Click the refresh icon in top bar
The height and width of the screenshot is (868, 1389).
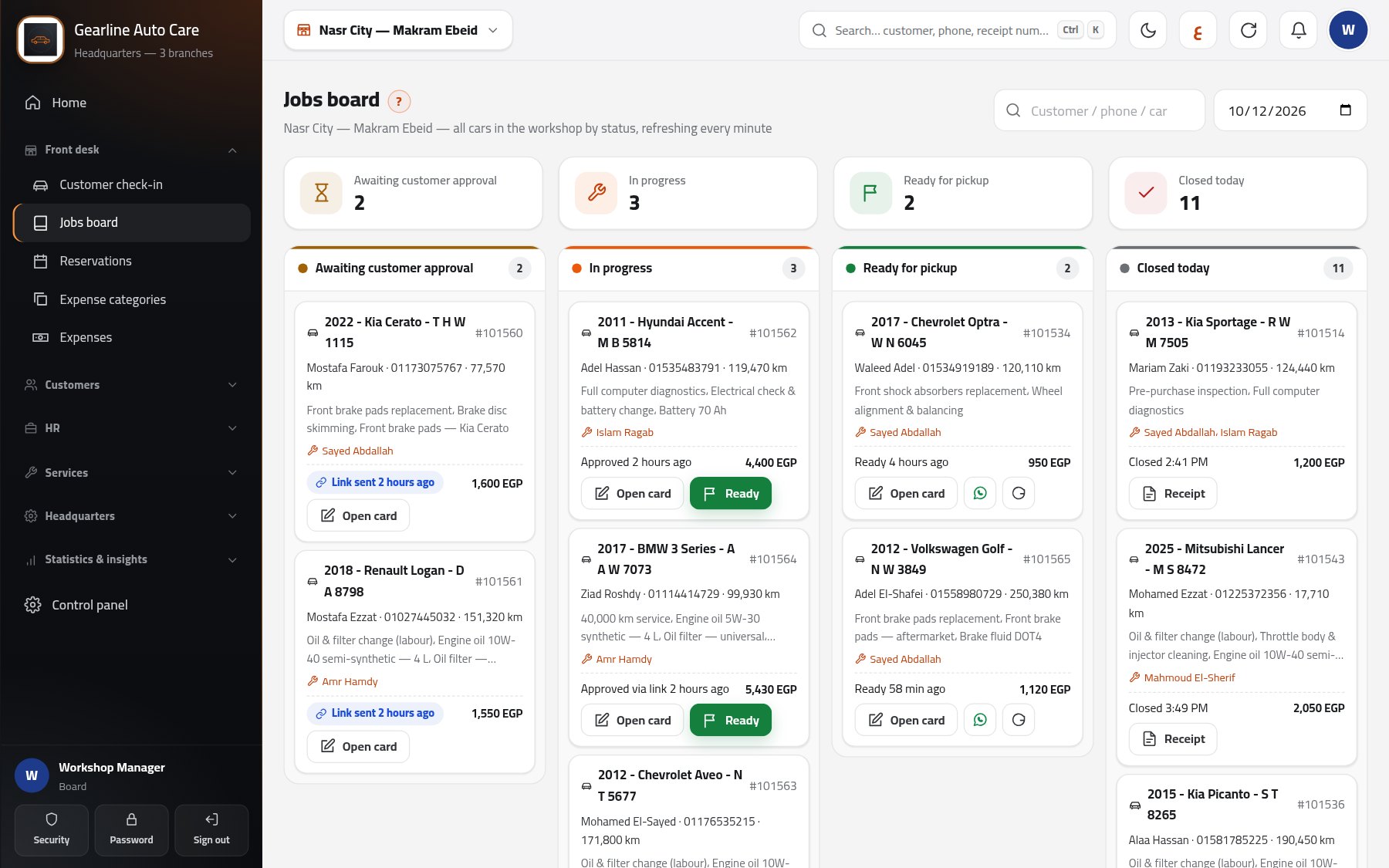1249,30
